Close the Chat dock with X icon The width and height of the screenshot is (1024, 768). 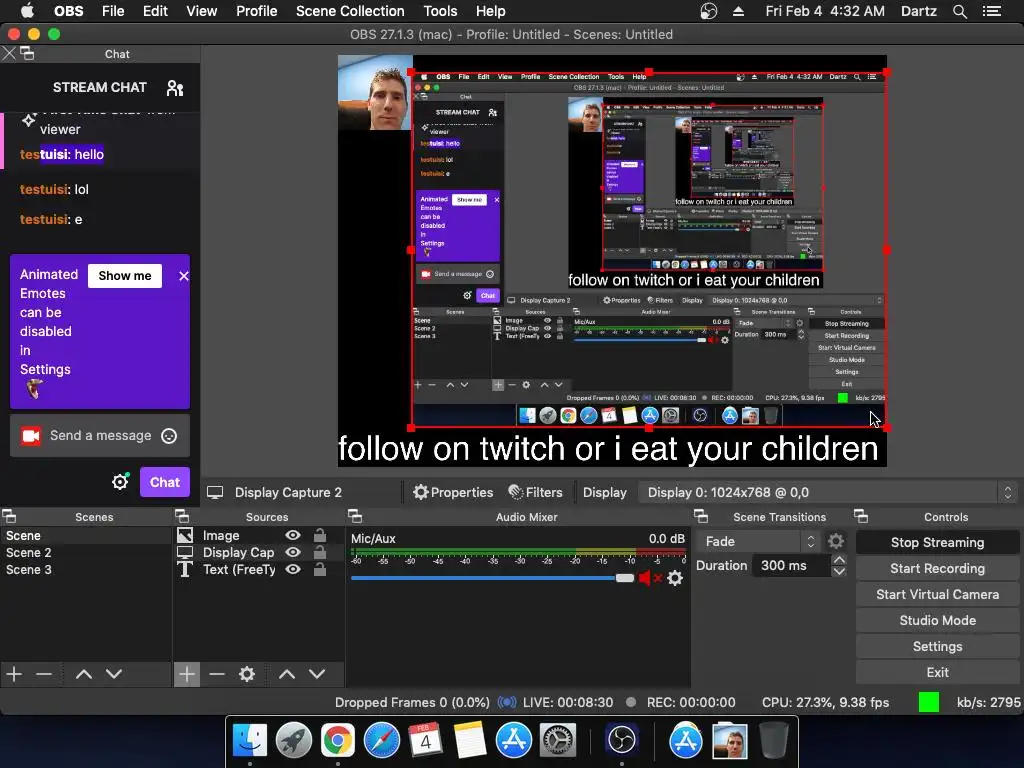point(9,54)
